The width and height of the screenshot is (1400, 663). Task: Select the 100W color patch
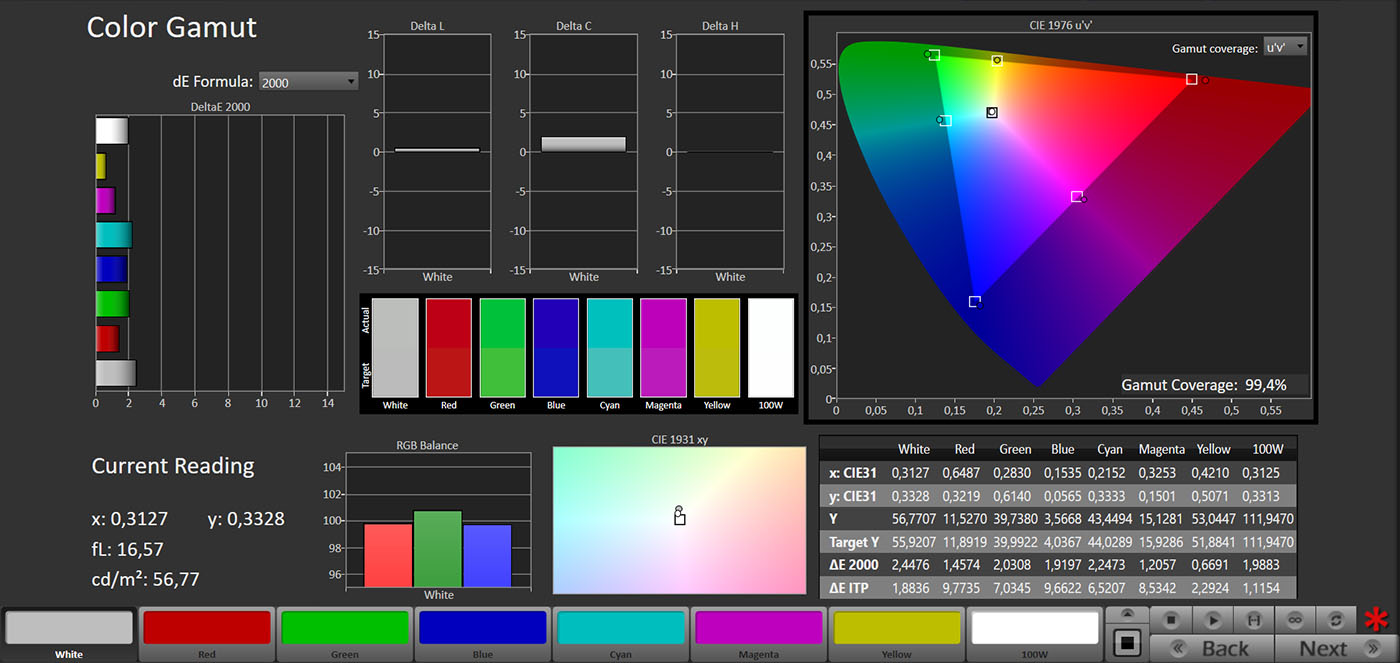coord(1035,628)
